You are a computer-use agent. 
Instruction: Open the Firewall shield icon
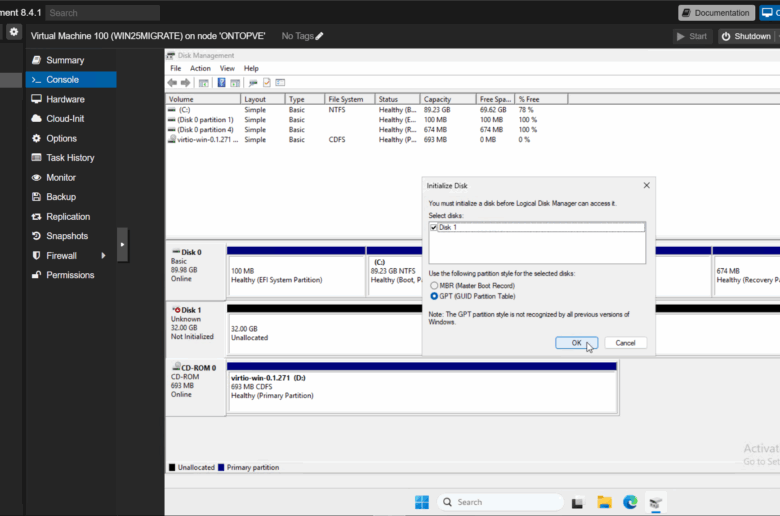(x=36, y=255)
